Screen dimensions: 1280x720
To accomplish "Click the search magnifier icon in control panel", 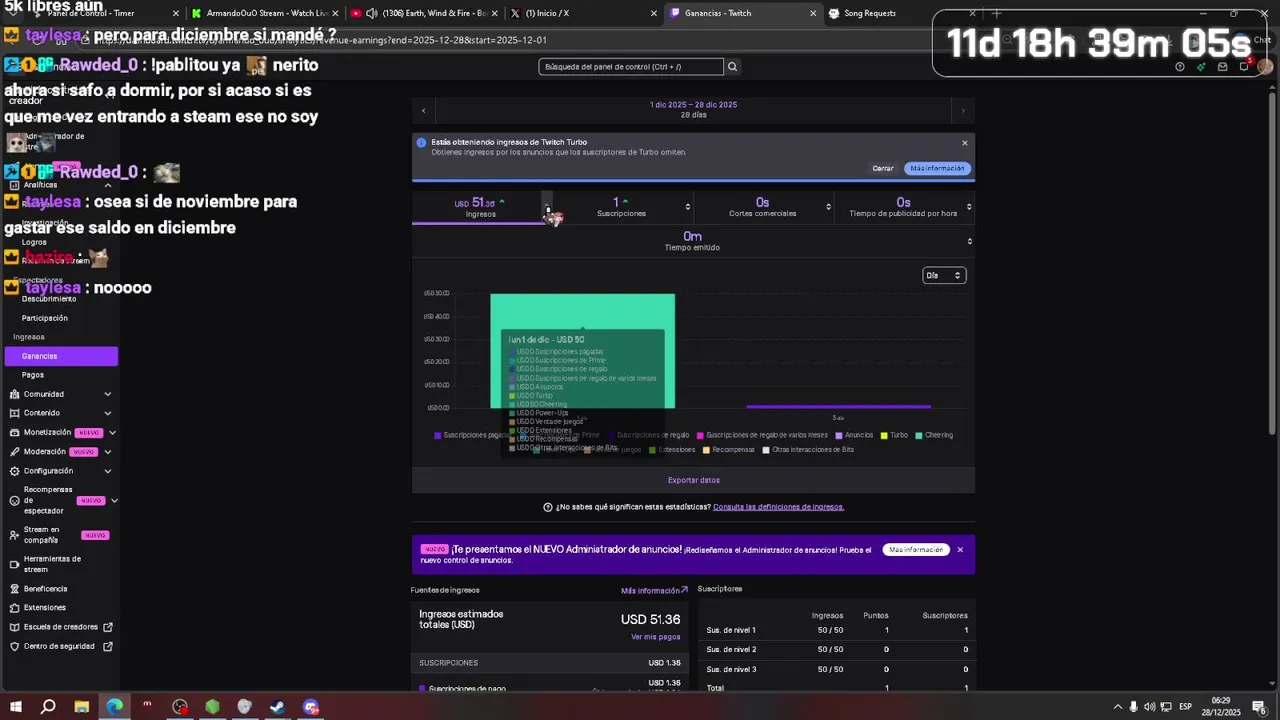I will [732, 67].
